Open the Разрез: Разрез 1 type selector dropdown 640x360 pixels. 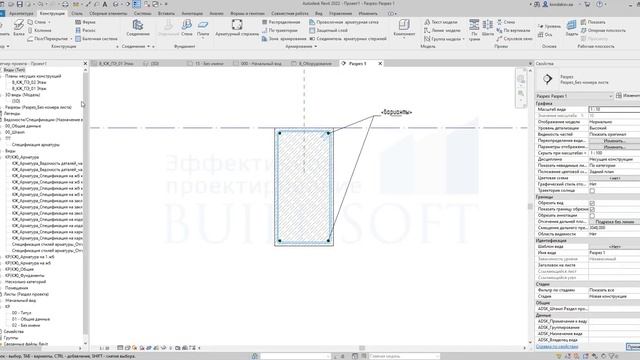574,96
